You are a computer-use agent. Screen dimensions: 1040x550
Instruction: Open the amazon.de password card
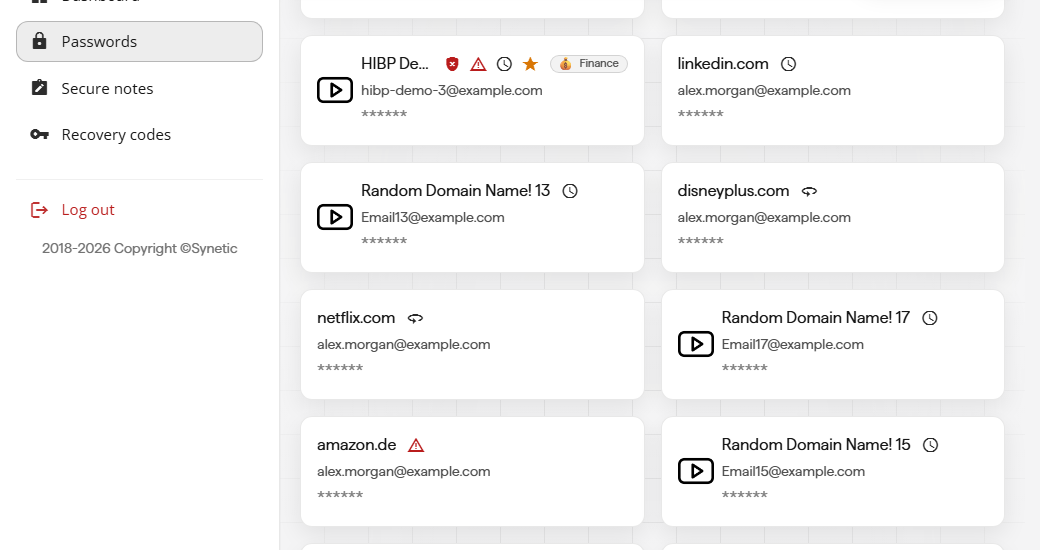tap(472, 471)
